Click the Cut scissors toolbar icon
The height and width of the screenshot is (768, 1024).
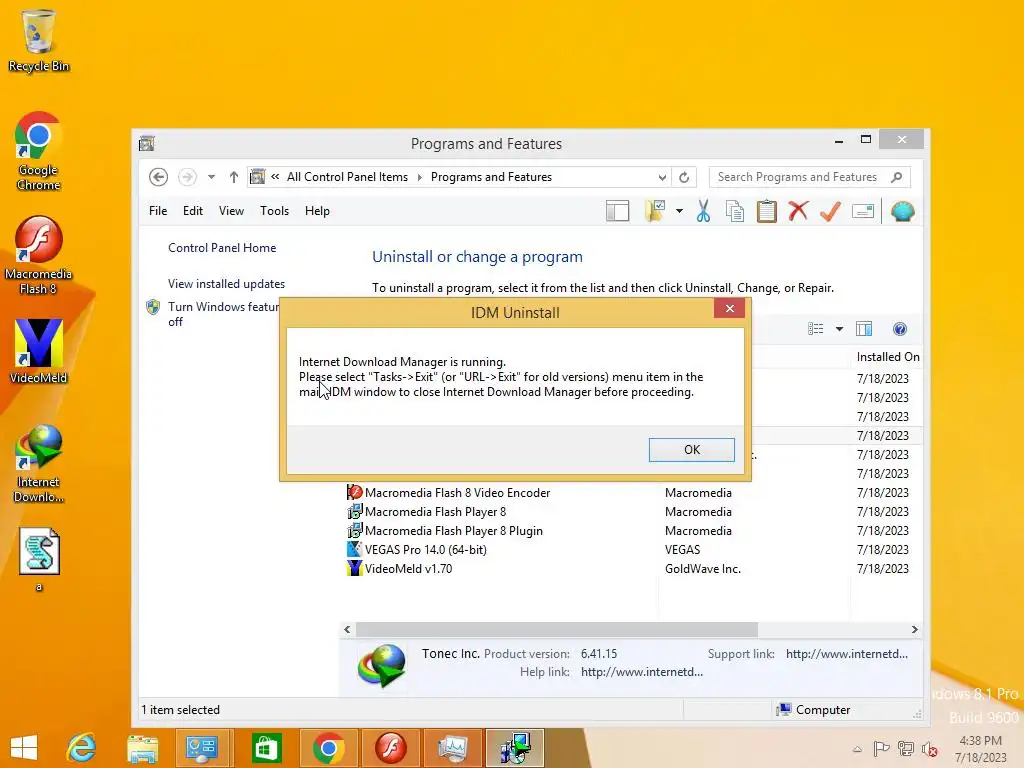point(703,211)
